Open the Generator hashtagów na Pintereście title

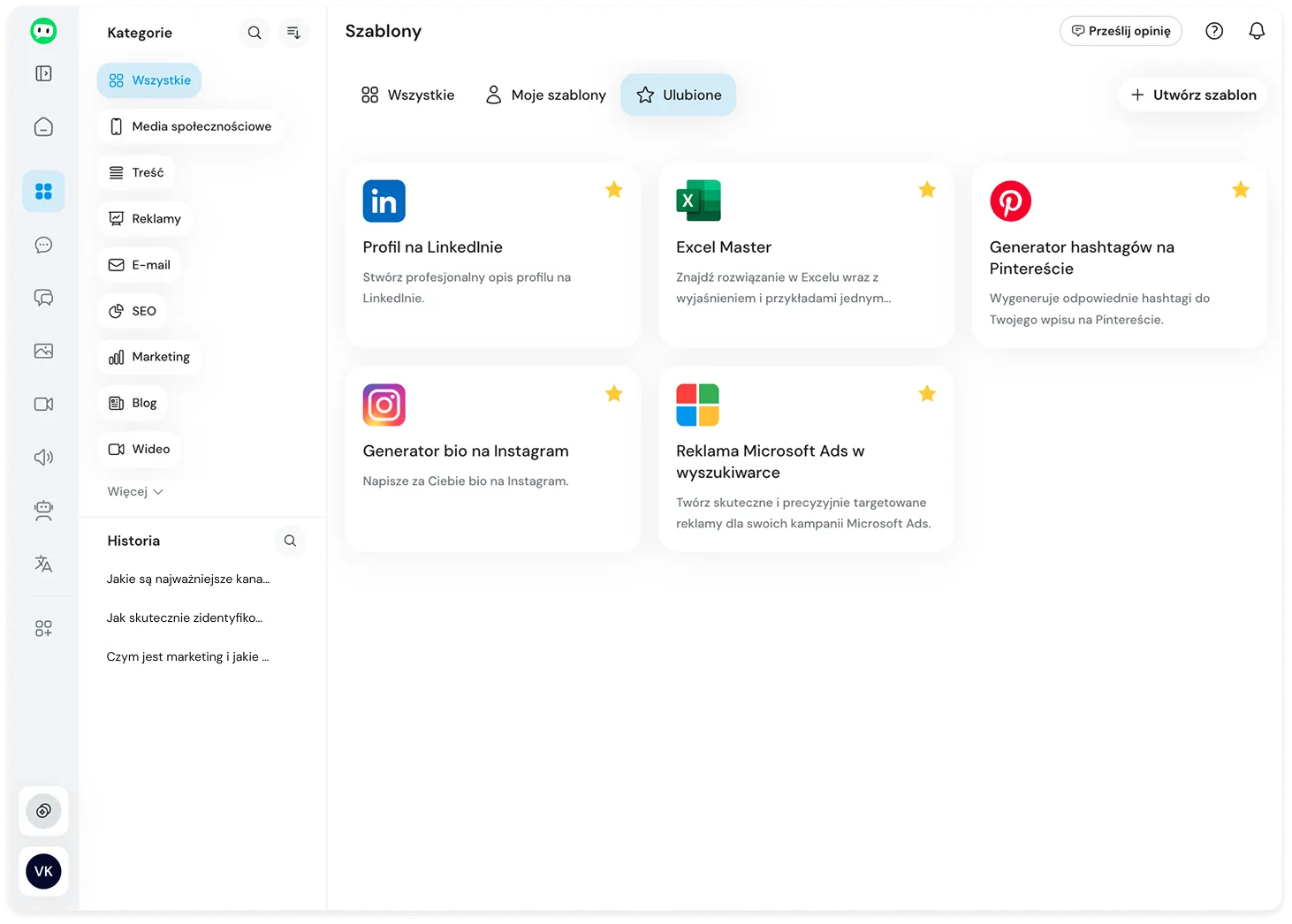click(1082, 258)
